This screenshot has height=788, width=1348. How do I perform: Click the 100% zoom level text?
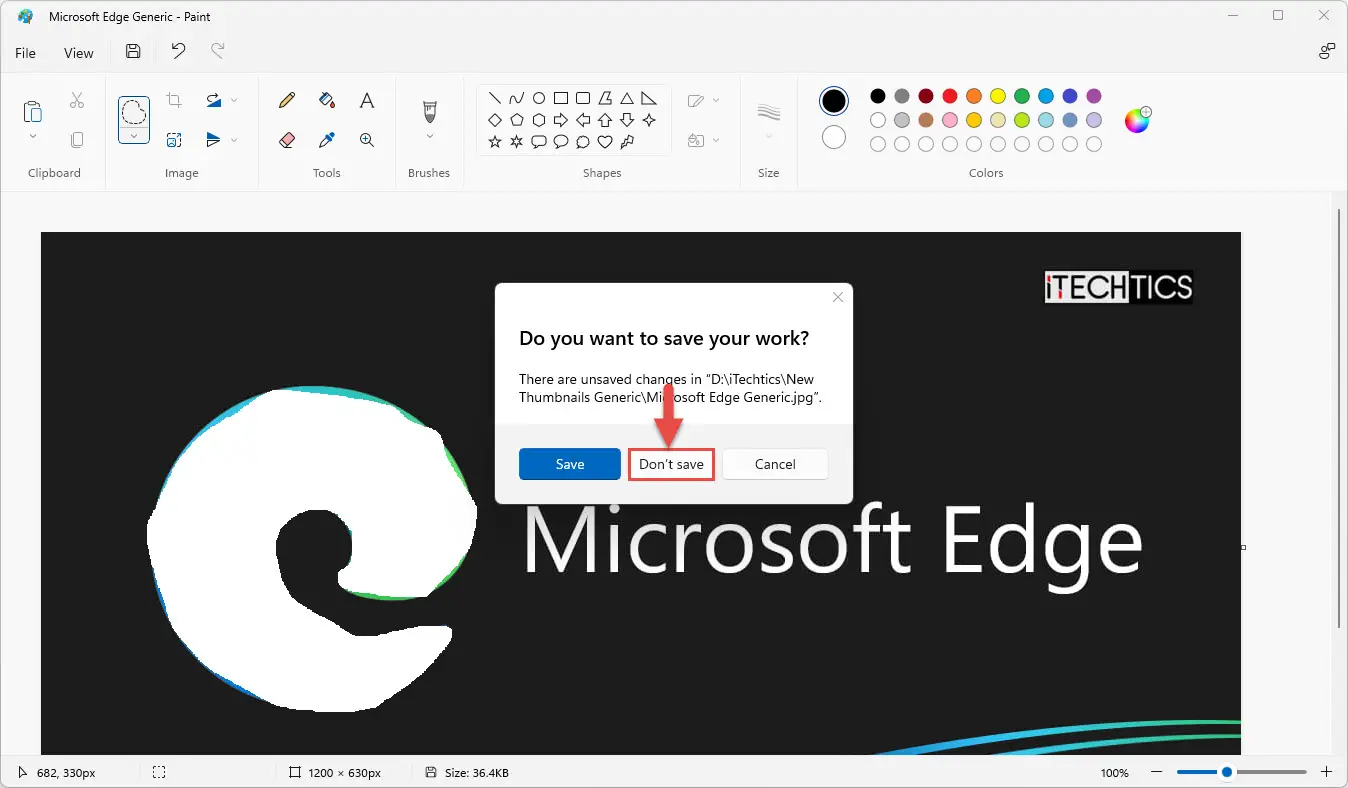click(1114, 773)
